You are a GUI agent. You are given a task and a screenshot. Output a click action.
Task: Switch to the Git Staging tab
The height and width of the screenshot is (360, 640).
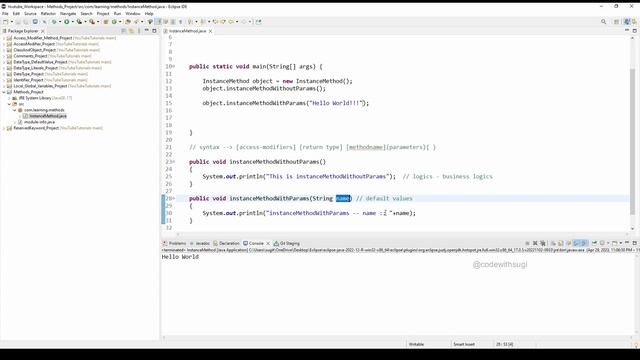287,243
